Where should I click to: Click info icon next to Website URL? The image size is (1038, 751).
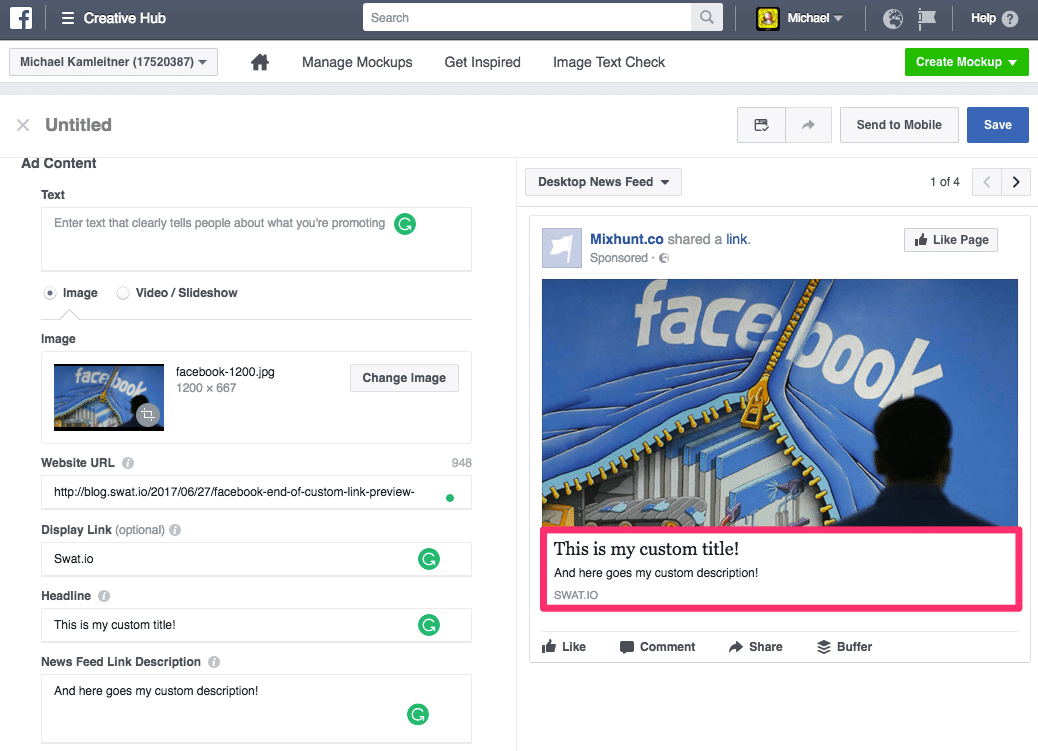pos(128,463)
